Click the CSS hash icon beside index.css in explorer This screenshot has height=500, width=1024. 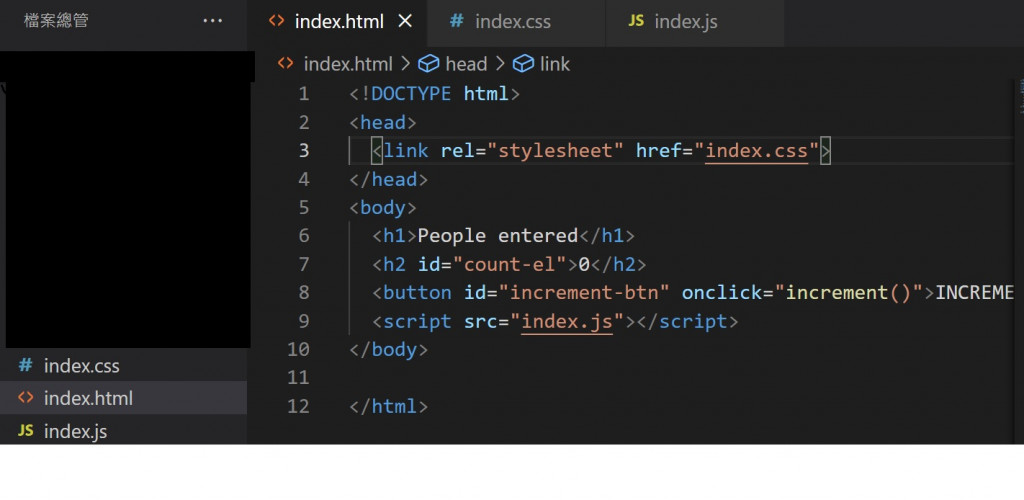pos(26,366)
